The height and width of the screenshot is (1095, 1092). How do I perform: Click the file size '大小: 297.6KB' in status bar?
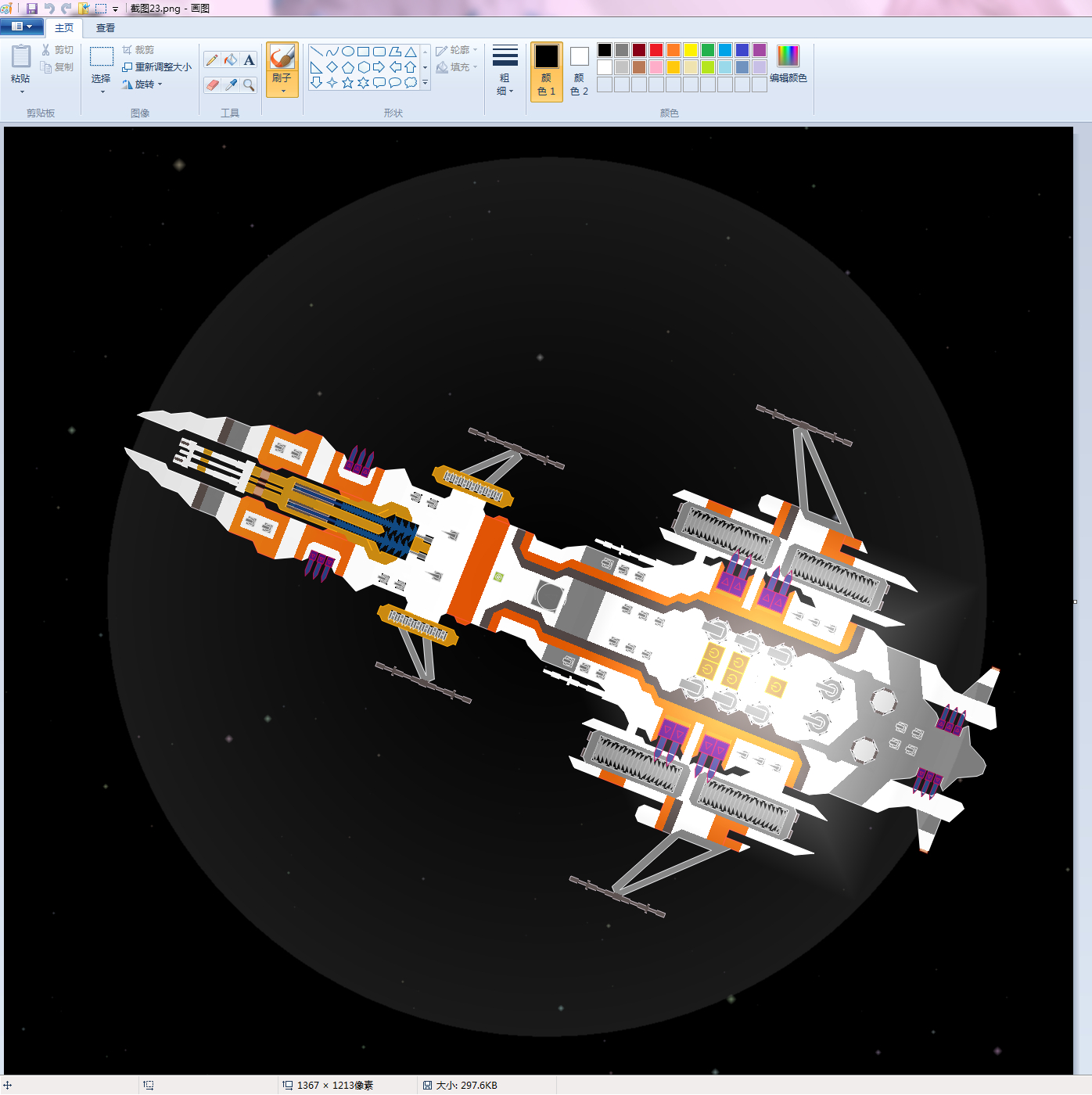click(466, 1086)
